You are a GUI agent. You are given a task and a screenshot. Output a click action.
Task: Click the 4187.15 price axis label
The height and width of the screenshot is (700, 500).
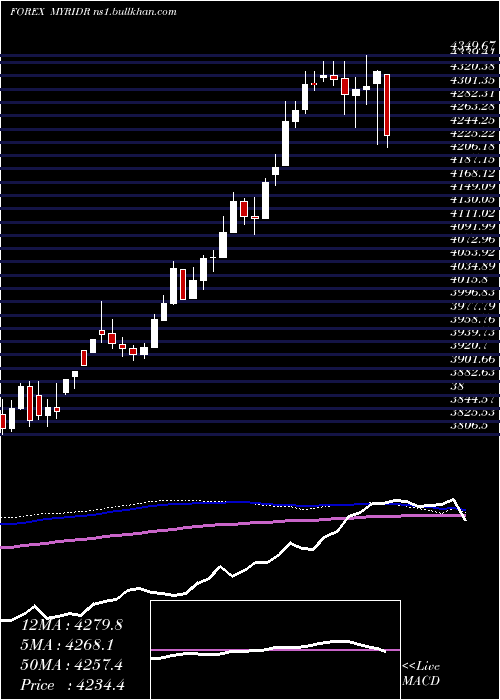tap(474, 159)
